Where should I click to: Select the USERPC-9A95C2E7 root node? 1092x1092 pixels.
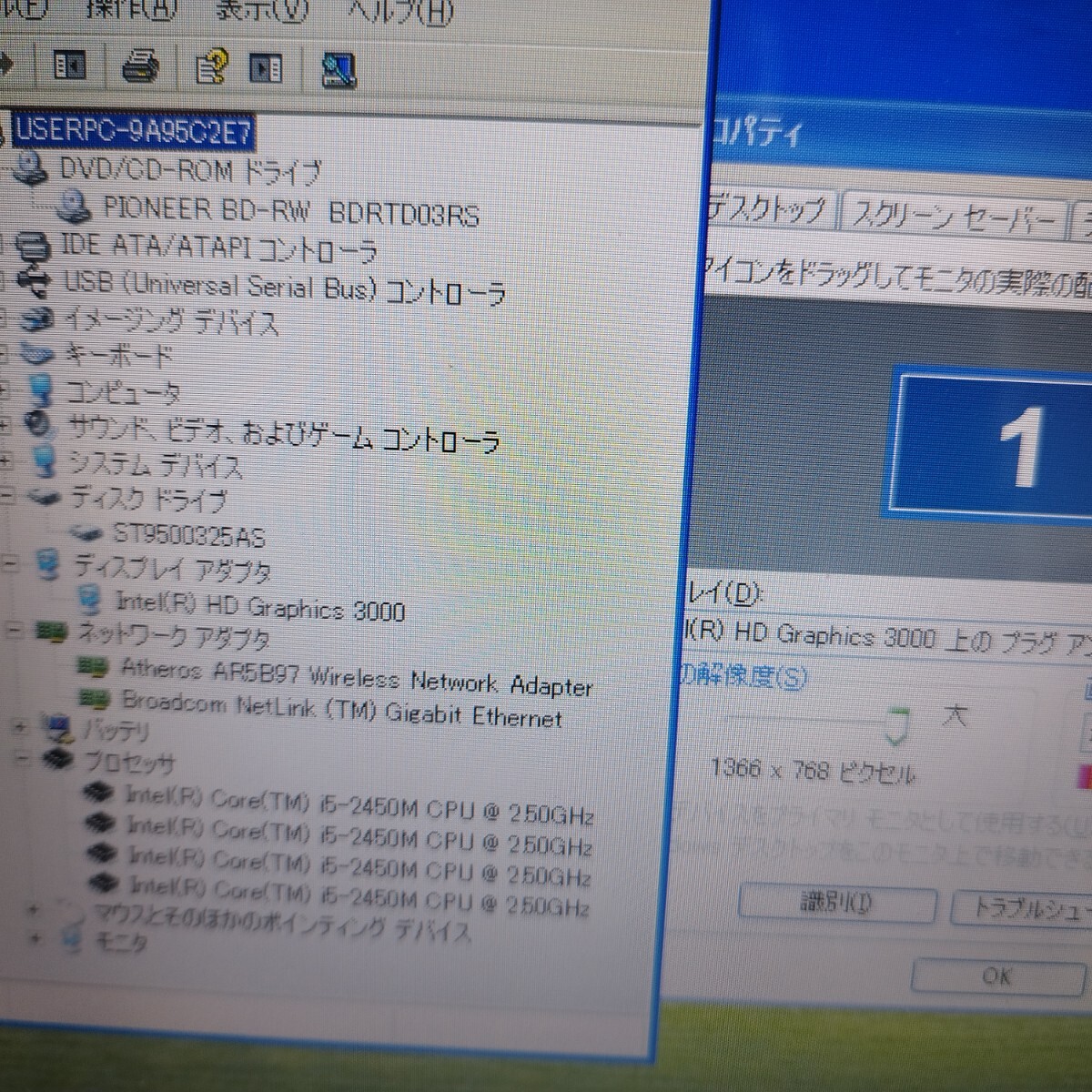tap(133, 131)
